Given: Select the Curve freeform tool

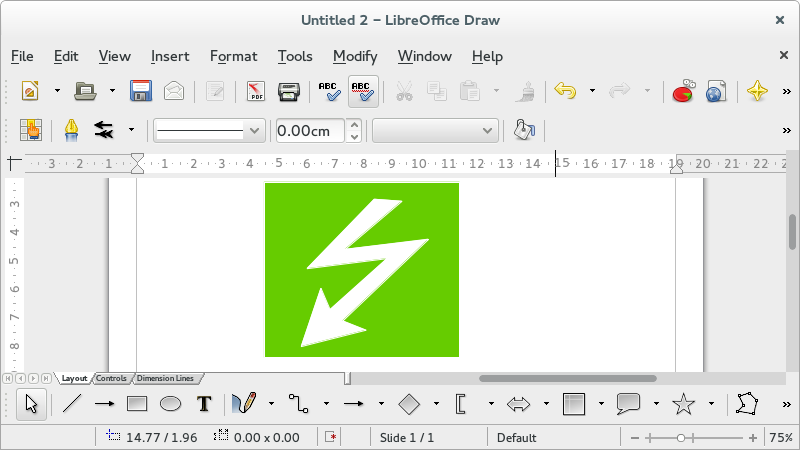Looking at the screenshot, I should [x=244, y=404].
